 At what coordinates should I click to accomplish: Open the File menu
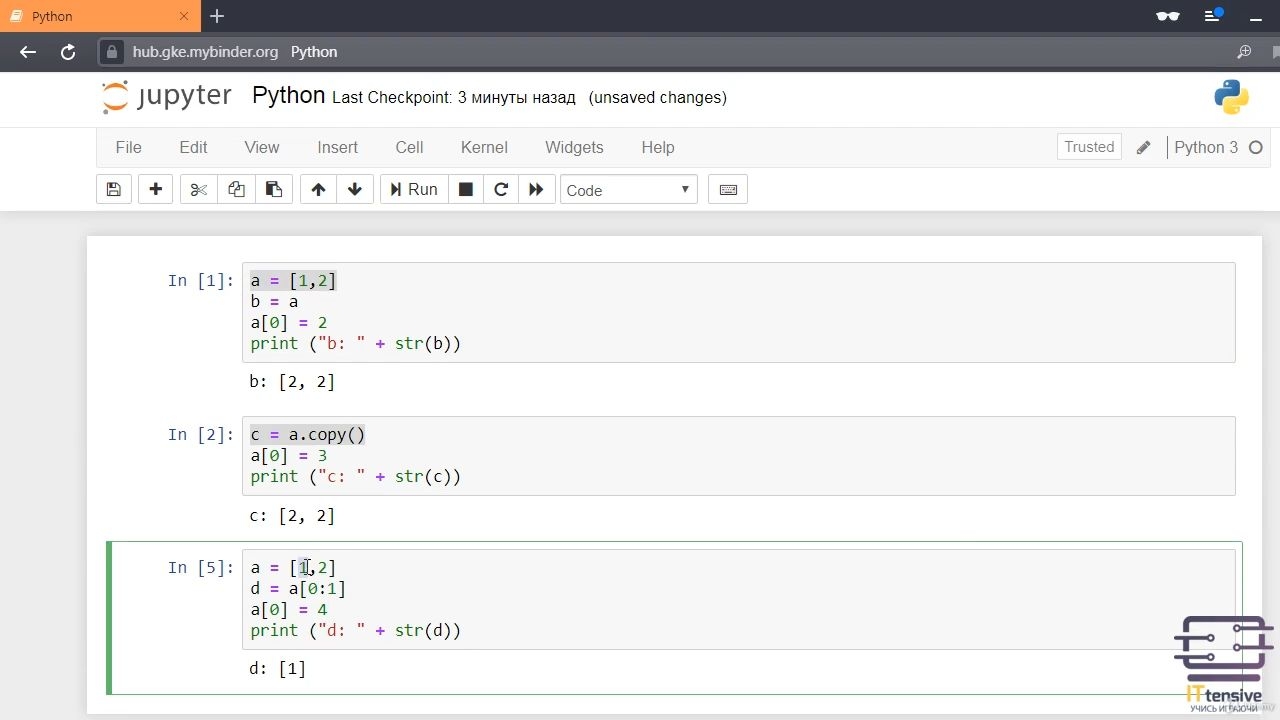(x=129, y=147)
